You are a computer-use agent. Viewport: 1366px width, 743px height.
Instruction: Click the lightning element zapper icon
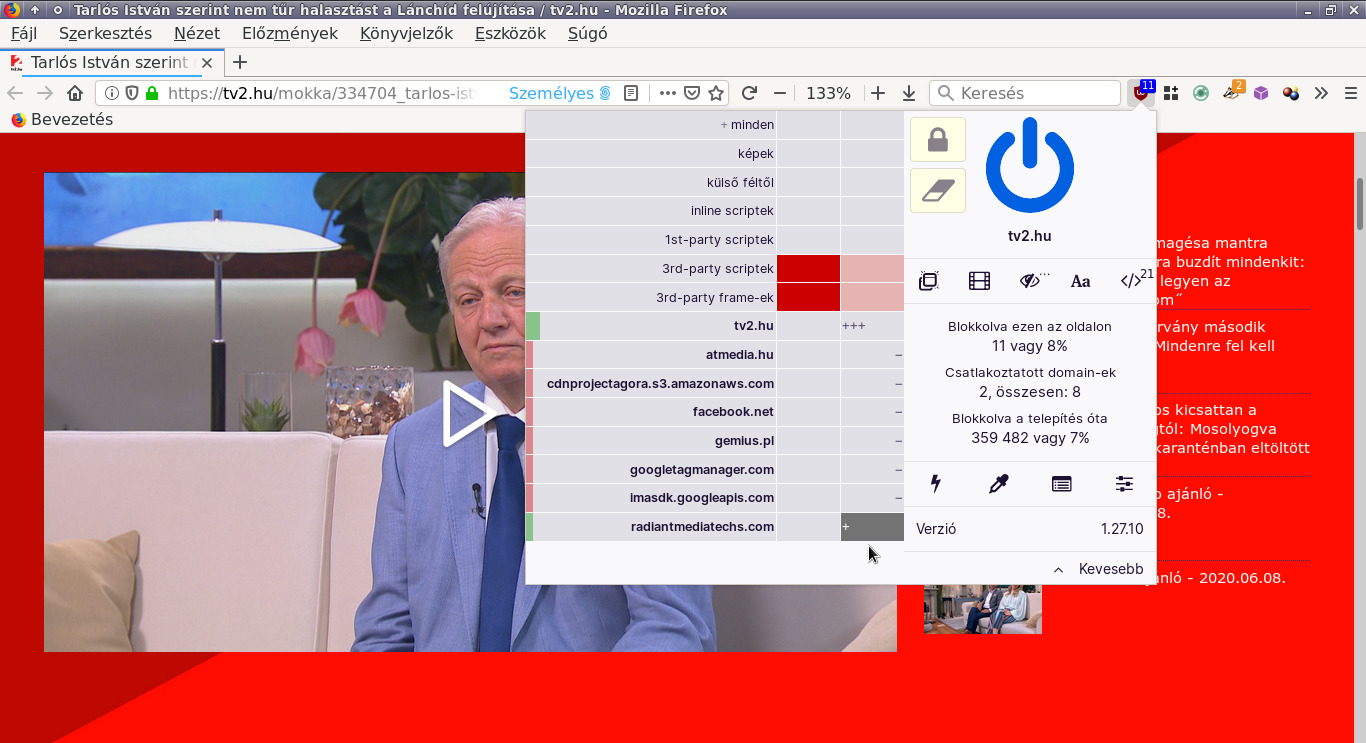[x=936, y=484]
